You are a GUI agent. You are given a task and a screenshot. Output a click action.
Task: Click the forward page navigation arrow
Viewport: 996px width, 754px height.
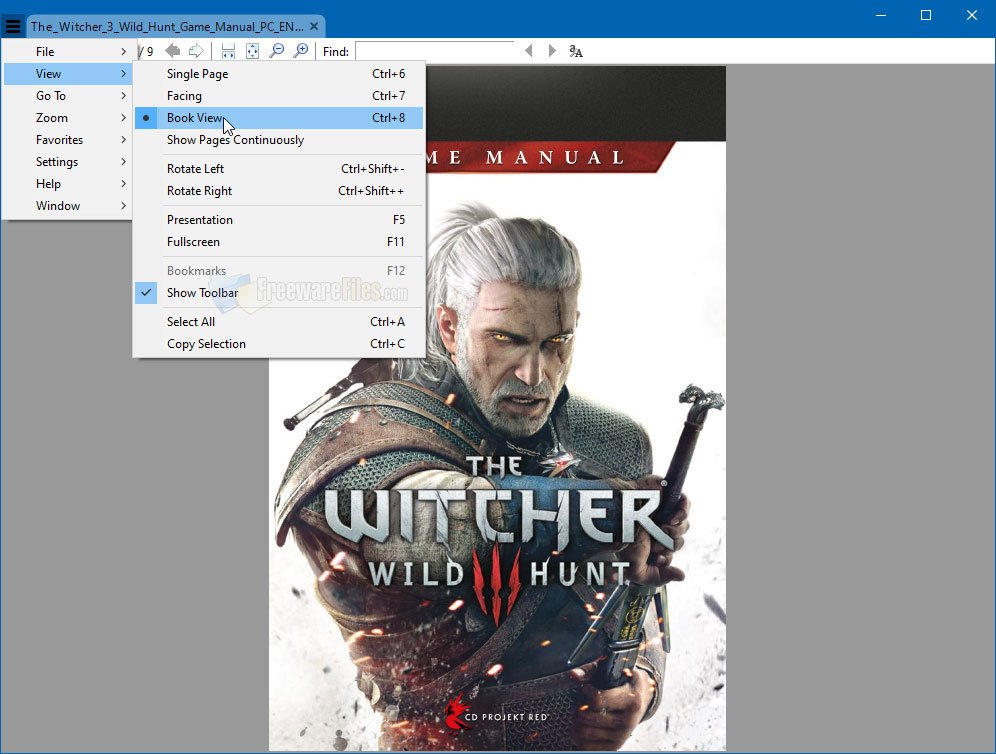click(195, 50)
